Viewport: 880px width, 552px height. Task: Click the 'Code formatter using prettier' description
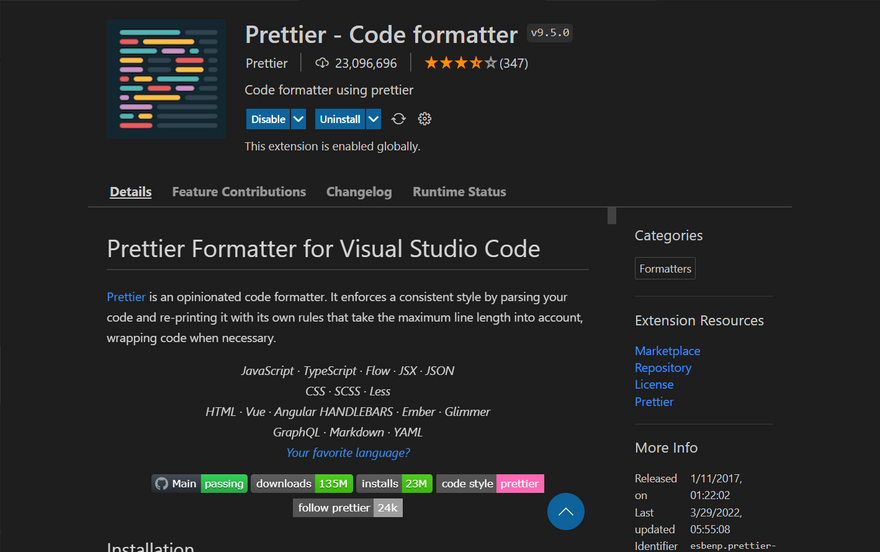coord(329,90)
